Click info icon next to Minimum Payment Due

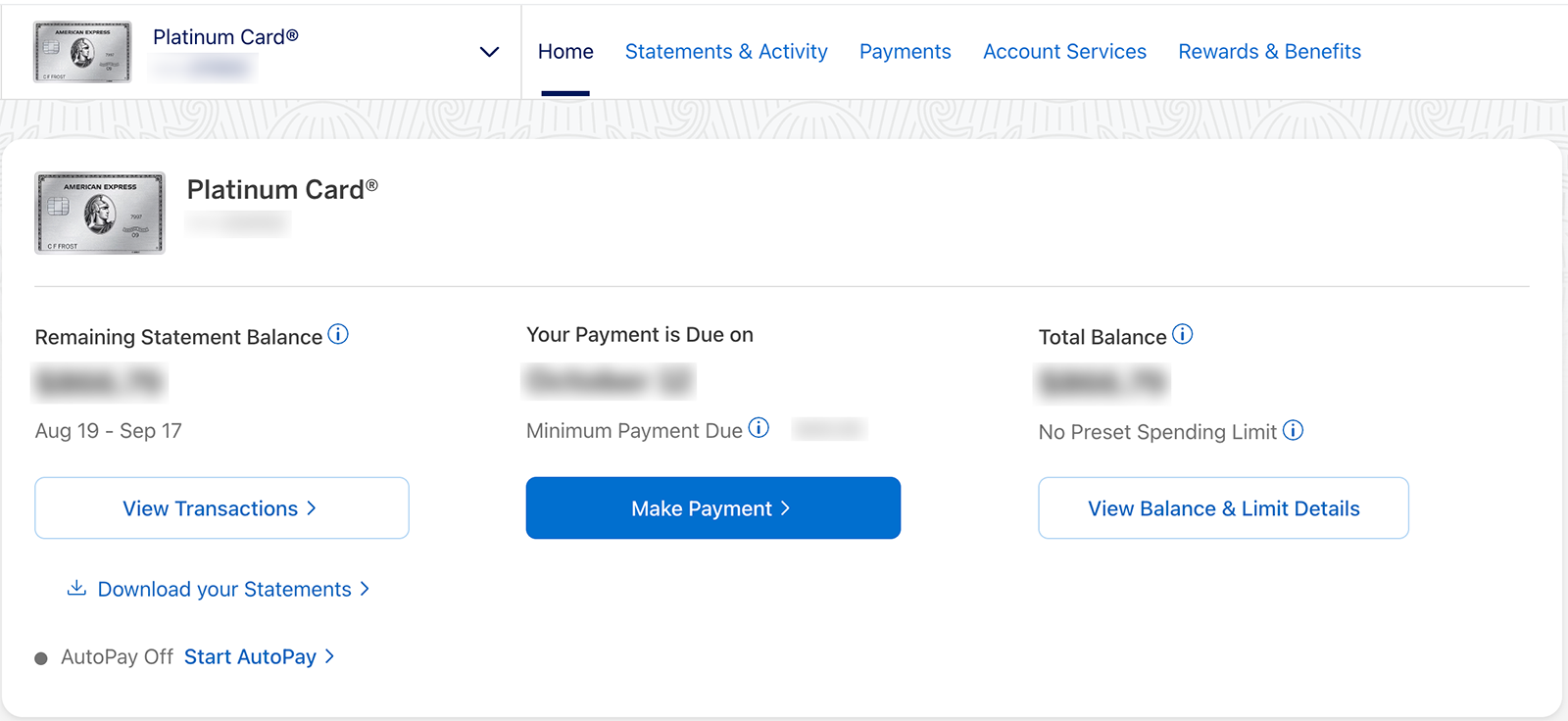pos(759,428)
